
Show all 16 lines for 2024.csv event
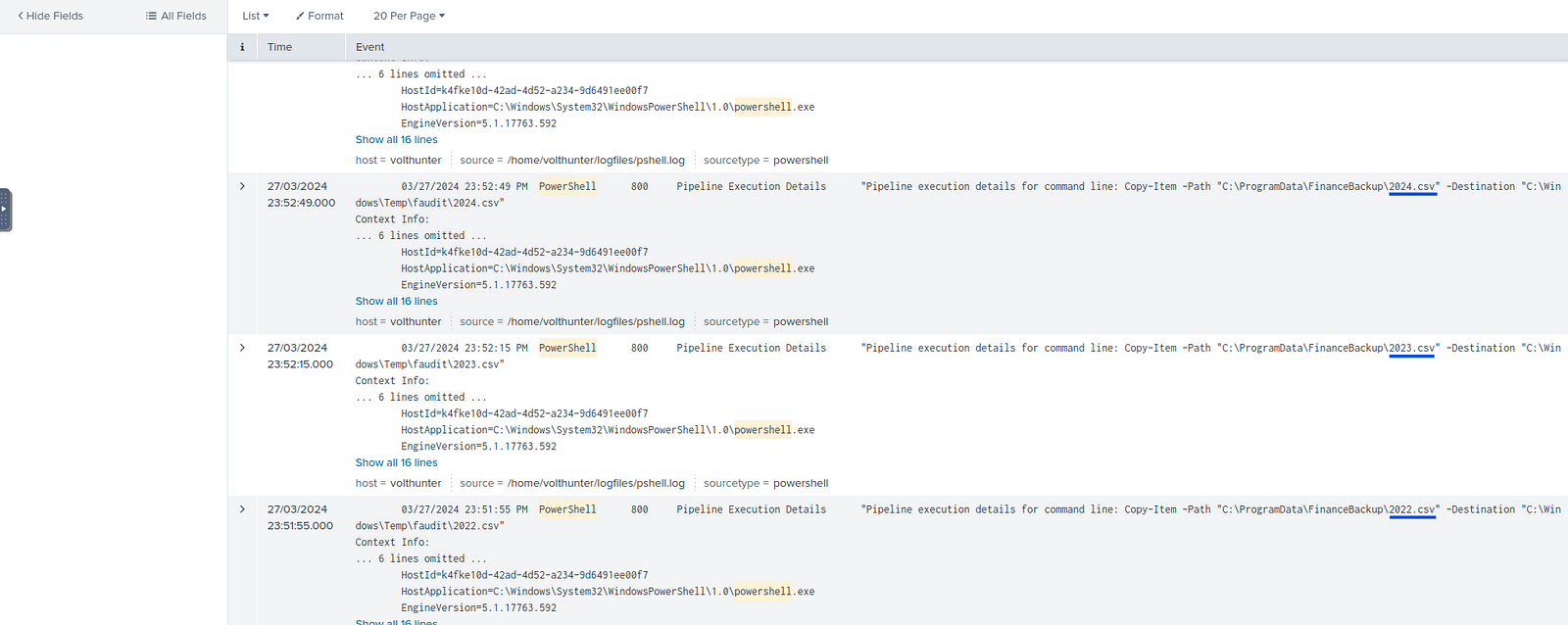[x=397, y=302]
